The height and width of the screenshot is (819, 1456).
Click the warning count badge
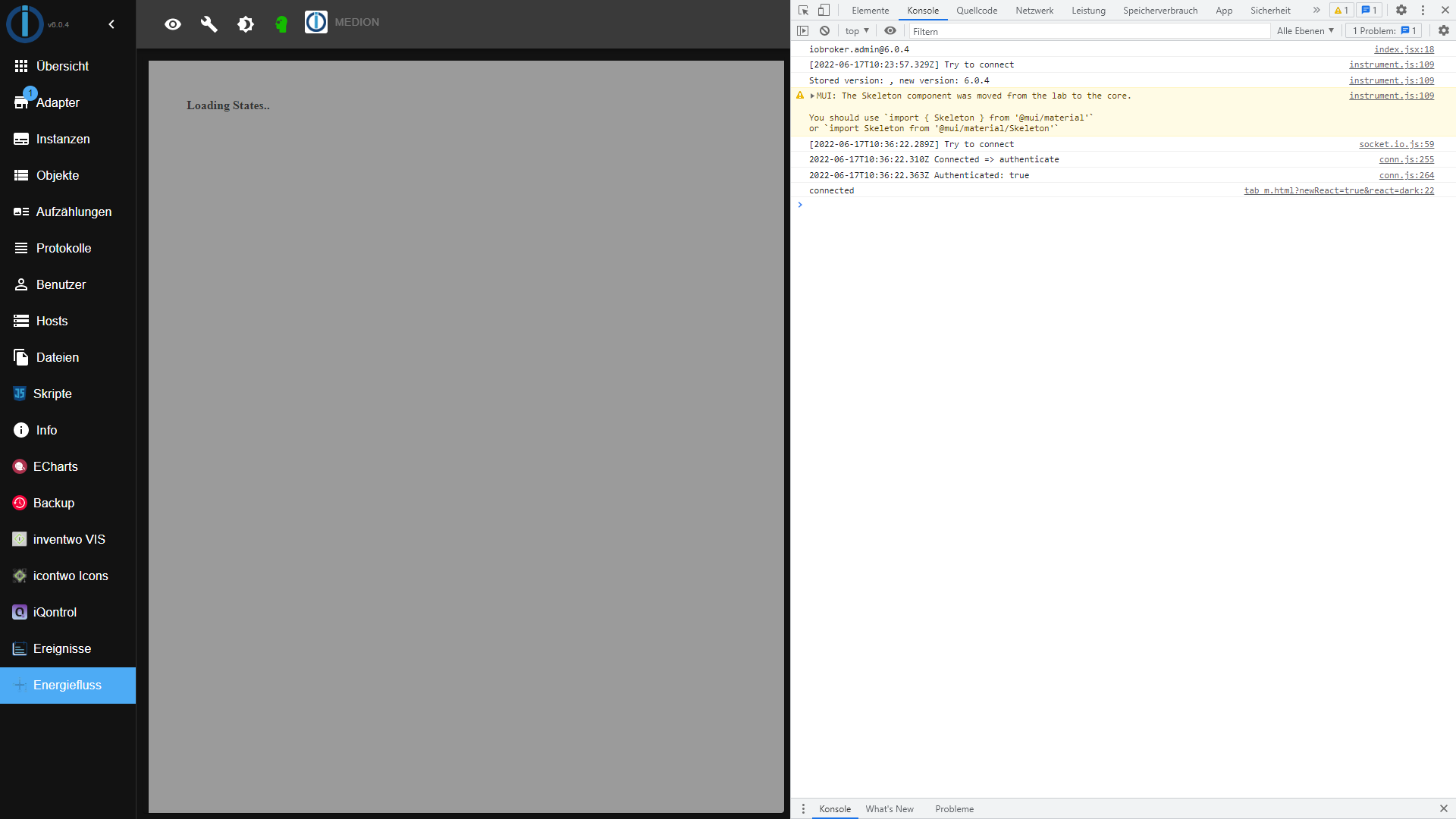(1341, 11)
